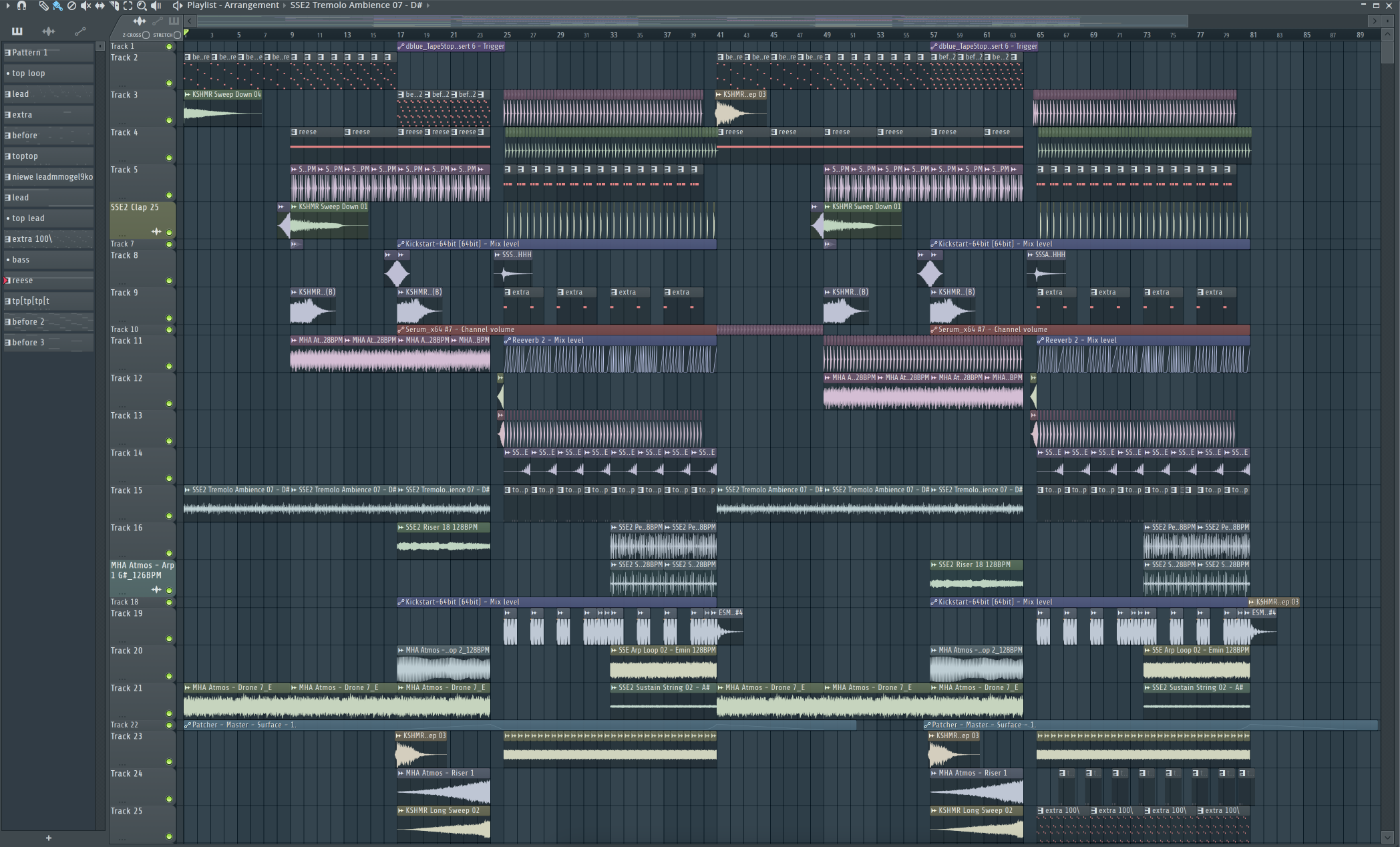Open the first Patcher Master Surface clip menu

coord(188,725)
